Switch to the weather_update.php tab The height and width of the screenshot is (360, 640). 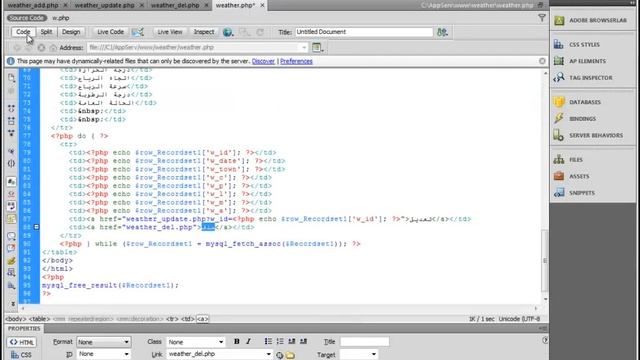[x=104, y=5]
